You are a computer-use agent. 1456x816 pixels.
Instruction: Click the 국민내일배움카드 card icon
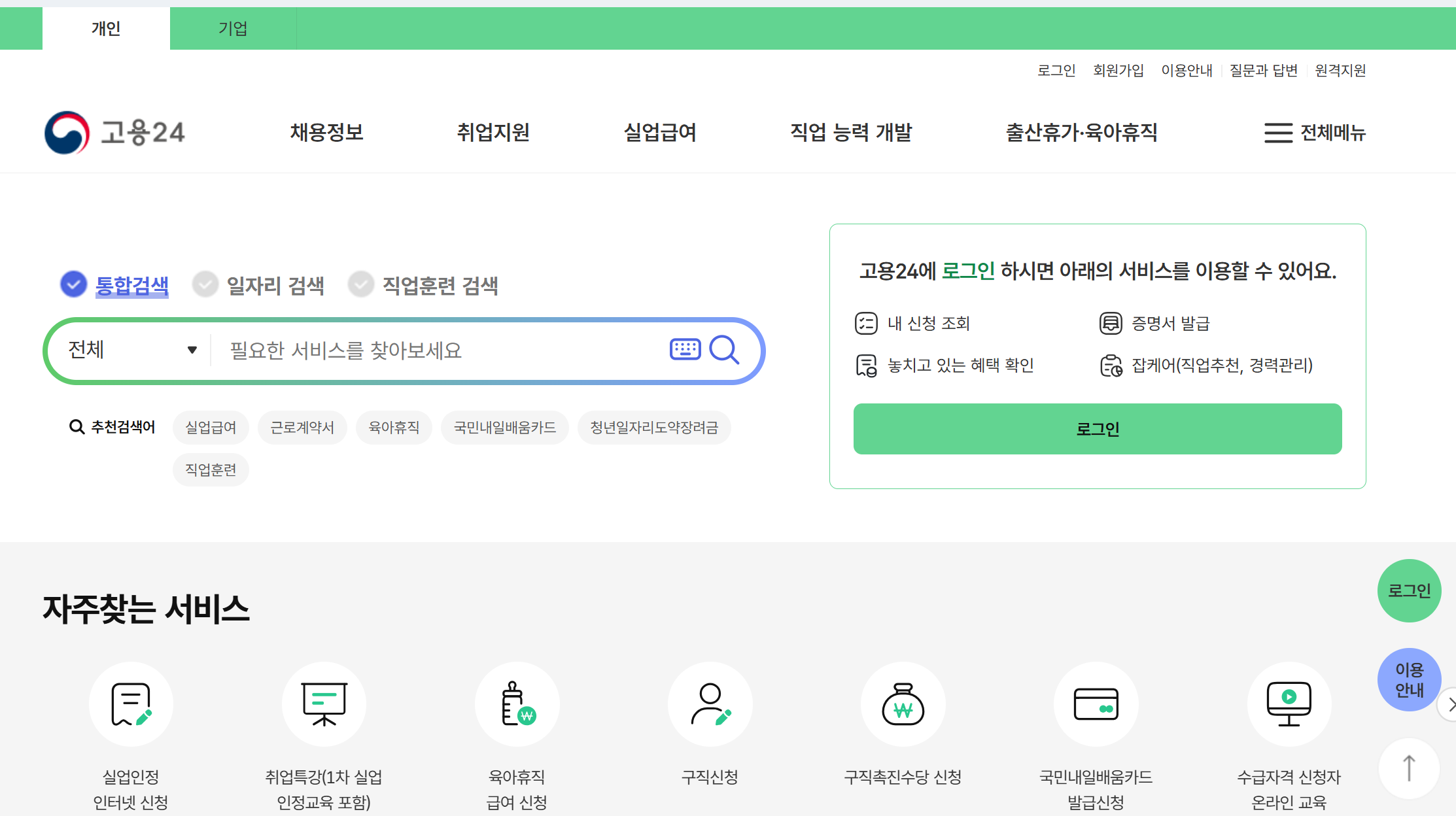pos(1096,704)
